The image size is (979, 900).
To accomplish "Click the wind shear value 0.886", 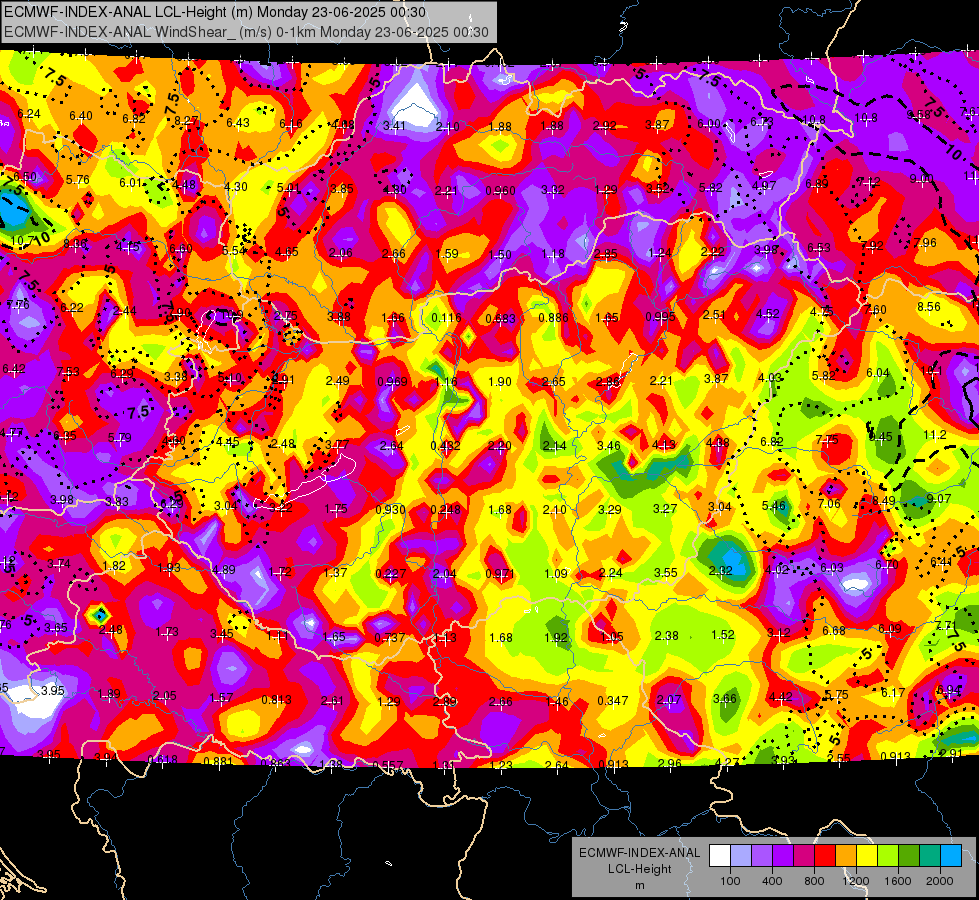I will [x=553, y=317].
